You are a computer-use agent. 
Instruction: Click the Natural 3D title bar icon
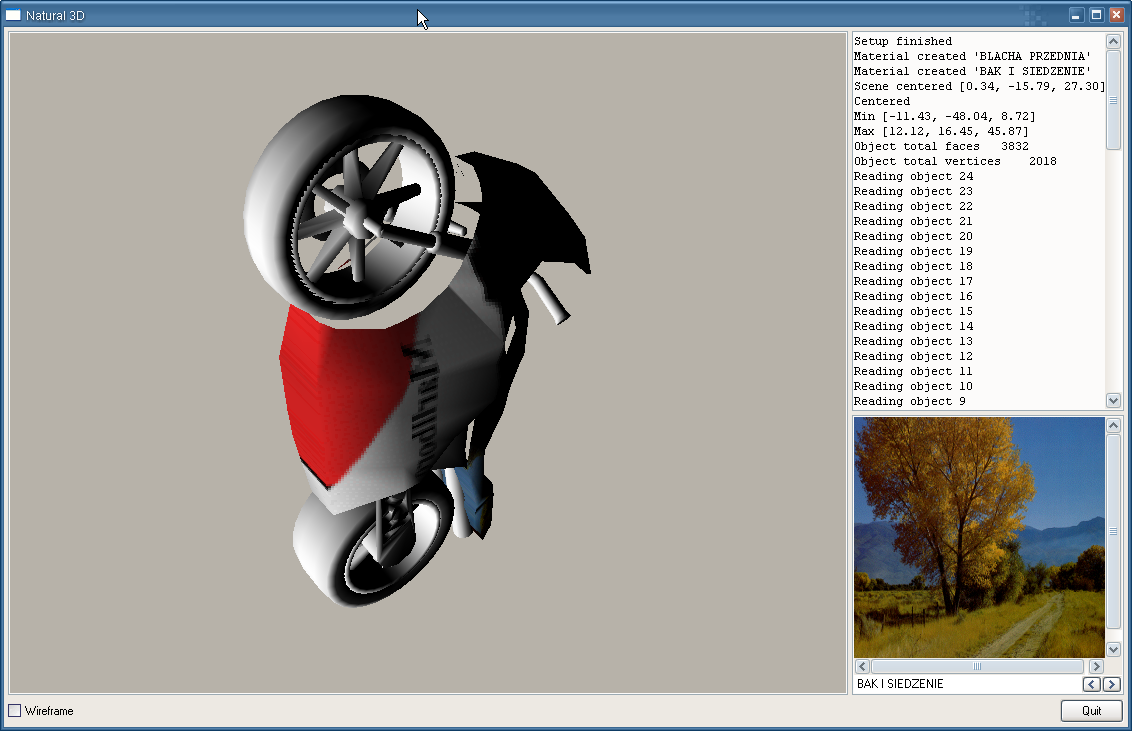click(14, 15)
